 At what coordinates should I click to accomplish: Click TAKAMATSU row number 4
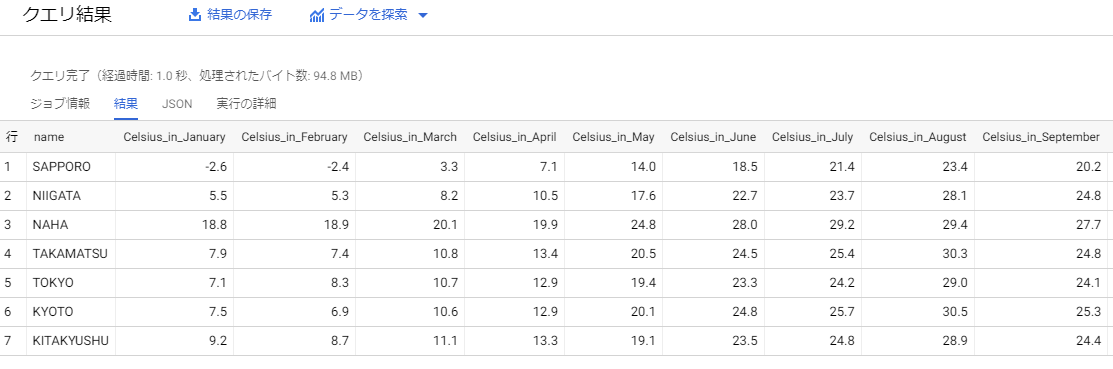[x=9, y=253]
